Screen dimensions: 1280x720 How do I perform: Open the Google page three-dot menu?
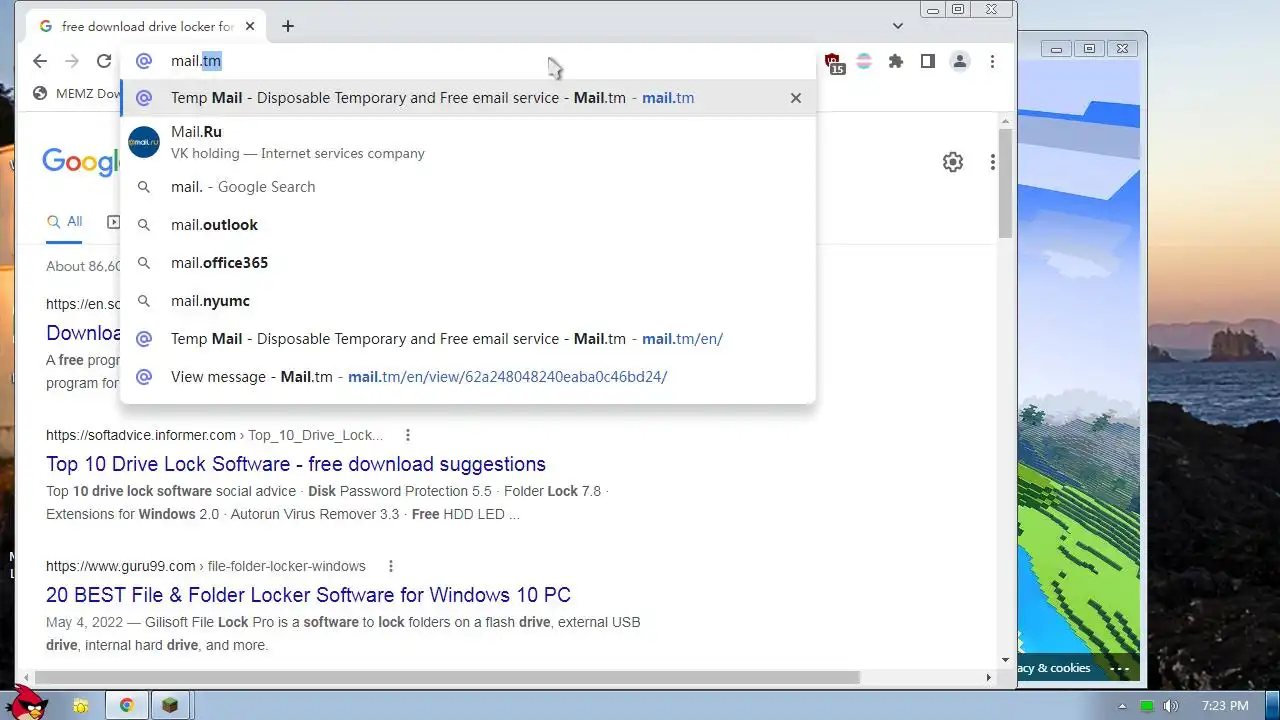[x=992, y=162]
